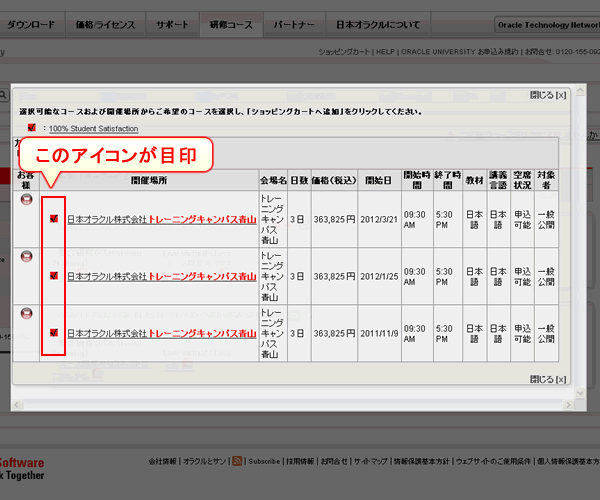600x500 pixels.
Task: Open the 会社情報 footer link
Action: (x=162, y=462)
